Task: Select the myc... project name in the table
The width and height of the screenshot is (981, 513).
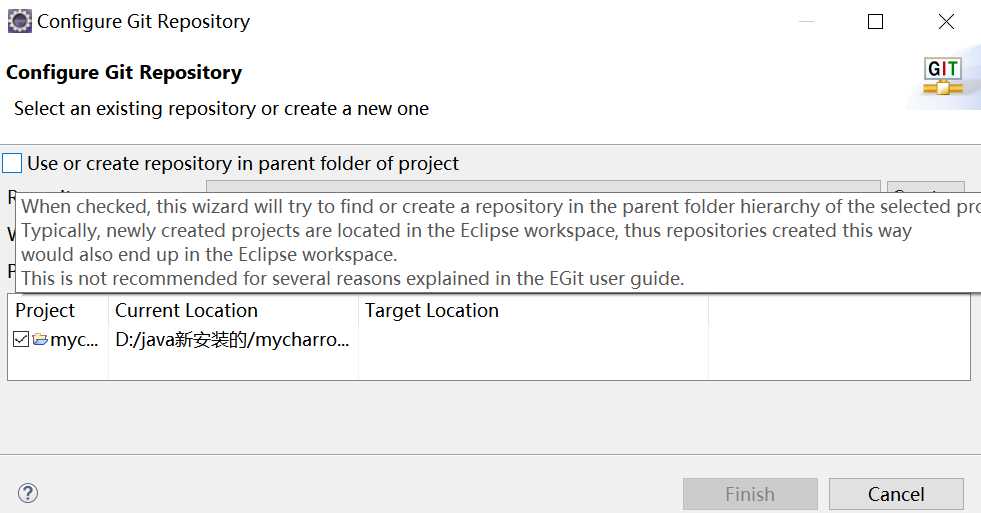Action: coord(74,340)
